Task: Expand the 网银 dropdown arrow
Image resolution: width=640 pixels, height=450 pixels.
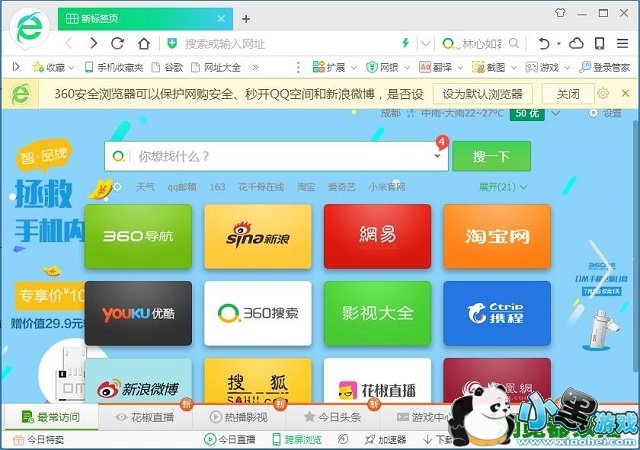Action: [407, 67]
